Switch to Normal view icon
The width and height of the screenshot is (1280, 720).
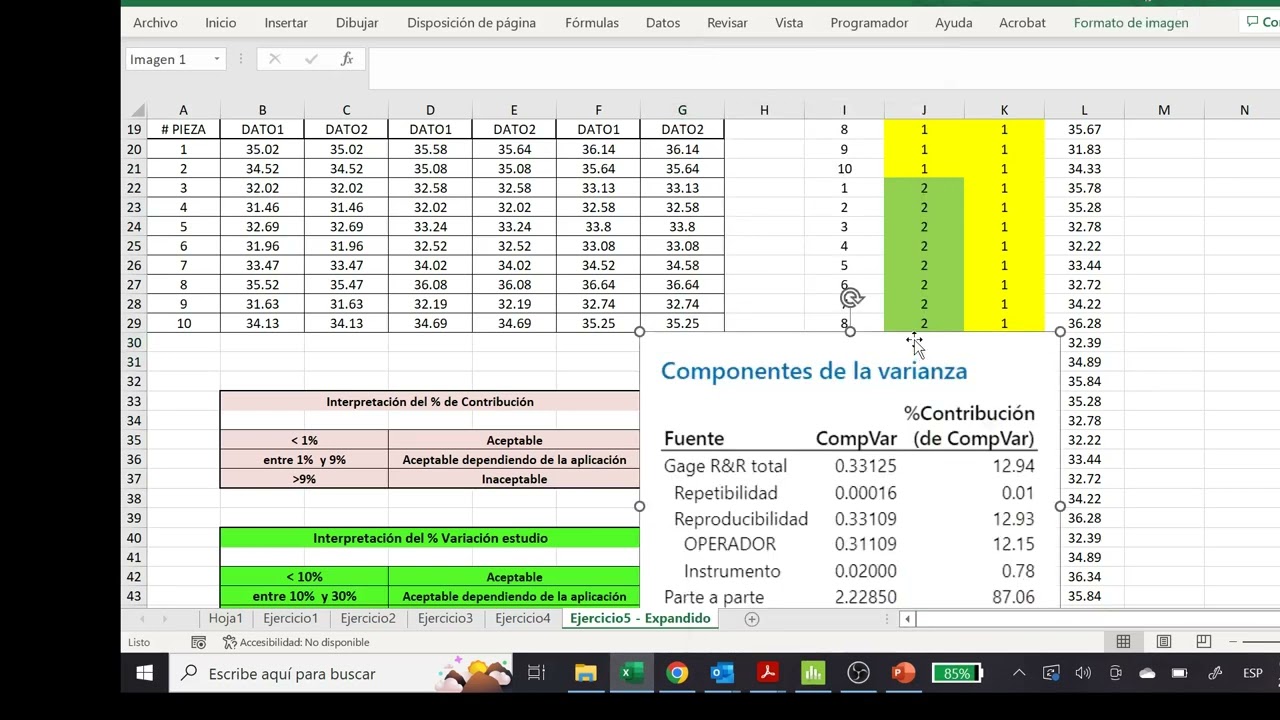click(1123, 642)
